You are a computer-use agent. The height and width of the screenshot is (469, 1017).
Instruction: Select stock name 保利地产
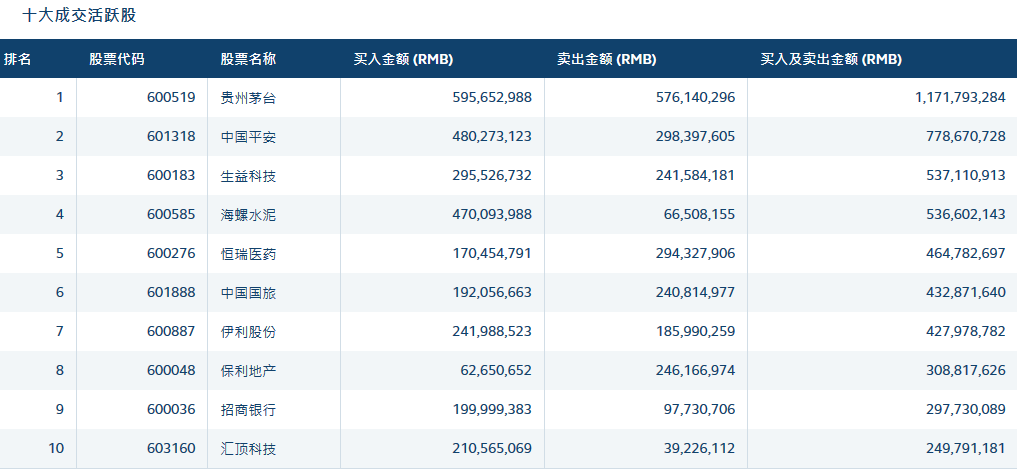pos(248,370)
